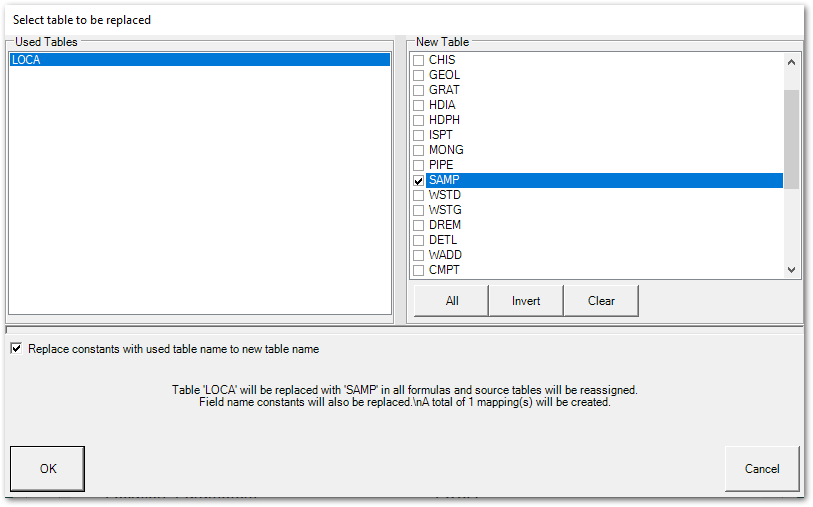Uncheck the SAMP table checkbox
Viewport: 813px width, 507px height.
point(418,180)
